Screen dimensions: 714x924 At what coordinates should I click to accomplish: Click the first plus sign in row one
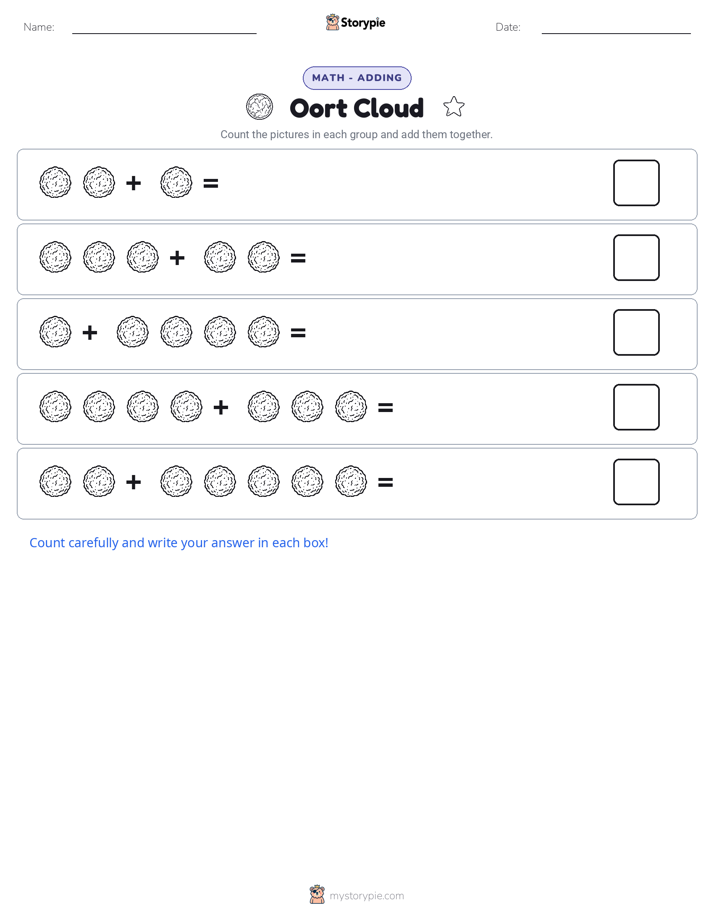[134, 183]
